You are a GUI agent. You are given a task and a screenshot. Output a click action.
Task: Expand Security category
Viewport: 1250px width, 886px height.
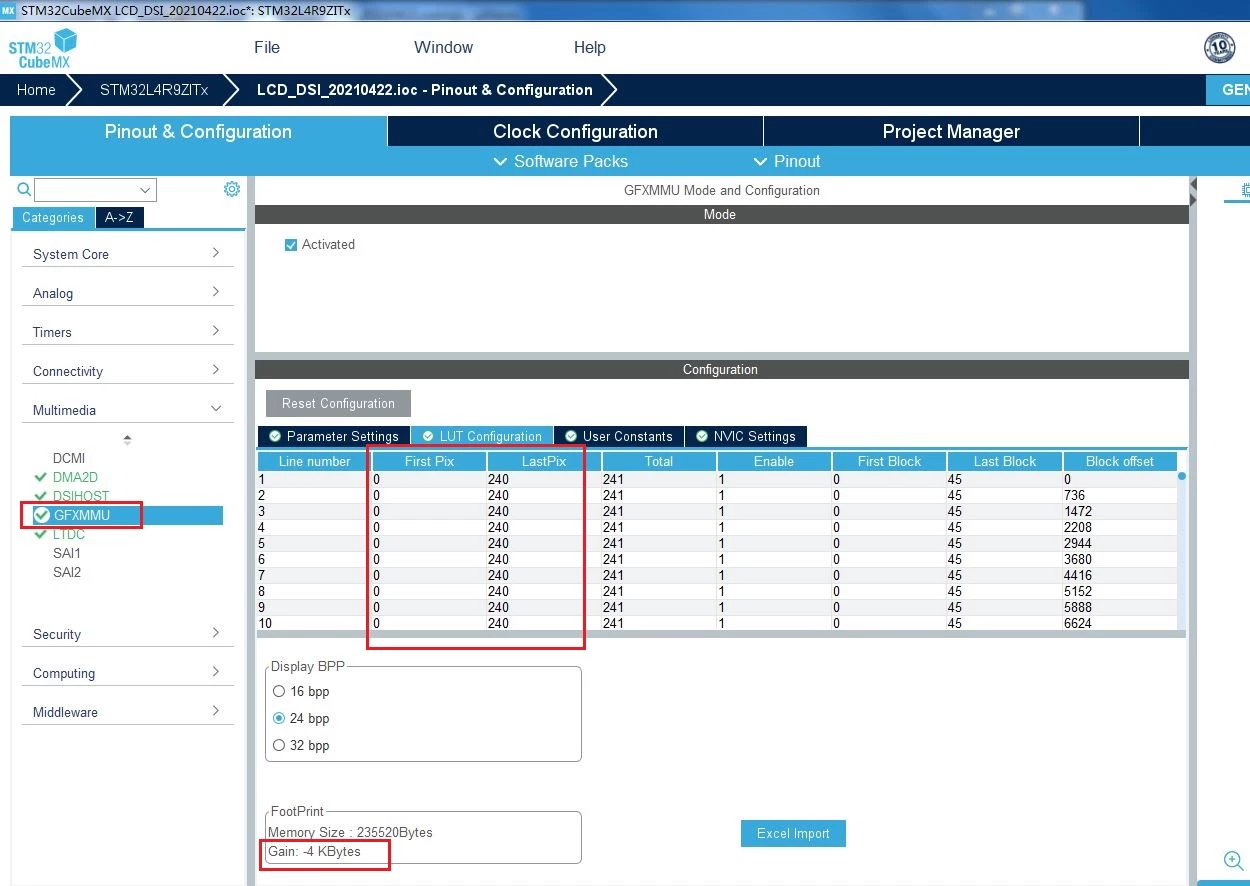(128, 634)
